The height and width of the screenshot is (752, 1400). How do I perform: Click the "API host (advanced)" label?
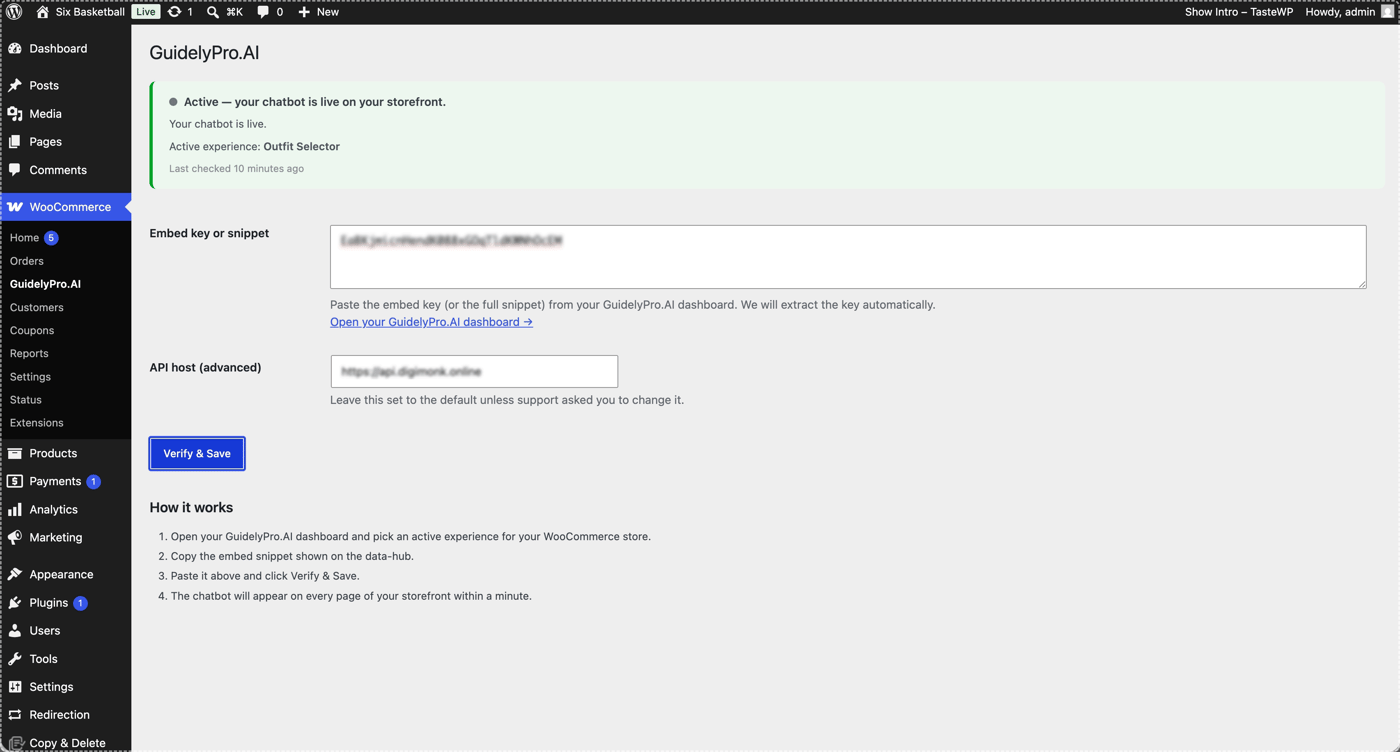click(x=205, y=367)
